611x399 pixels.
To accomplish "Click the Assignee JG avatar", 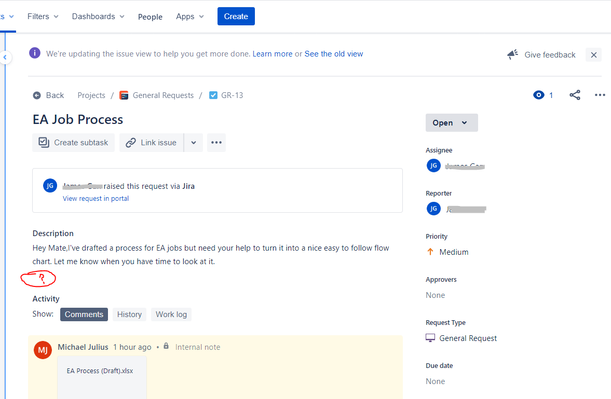I will (433, 166).
